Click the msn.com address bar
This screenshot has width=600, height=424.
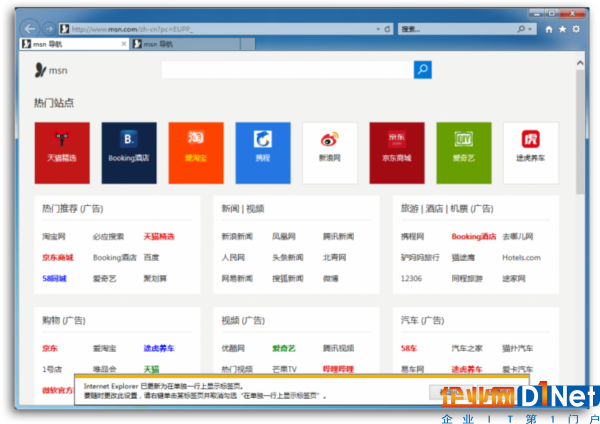[216, 29]
